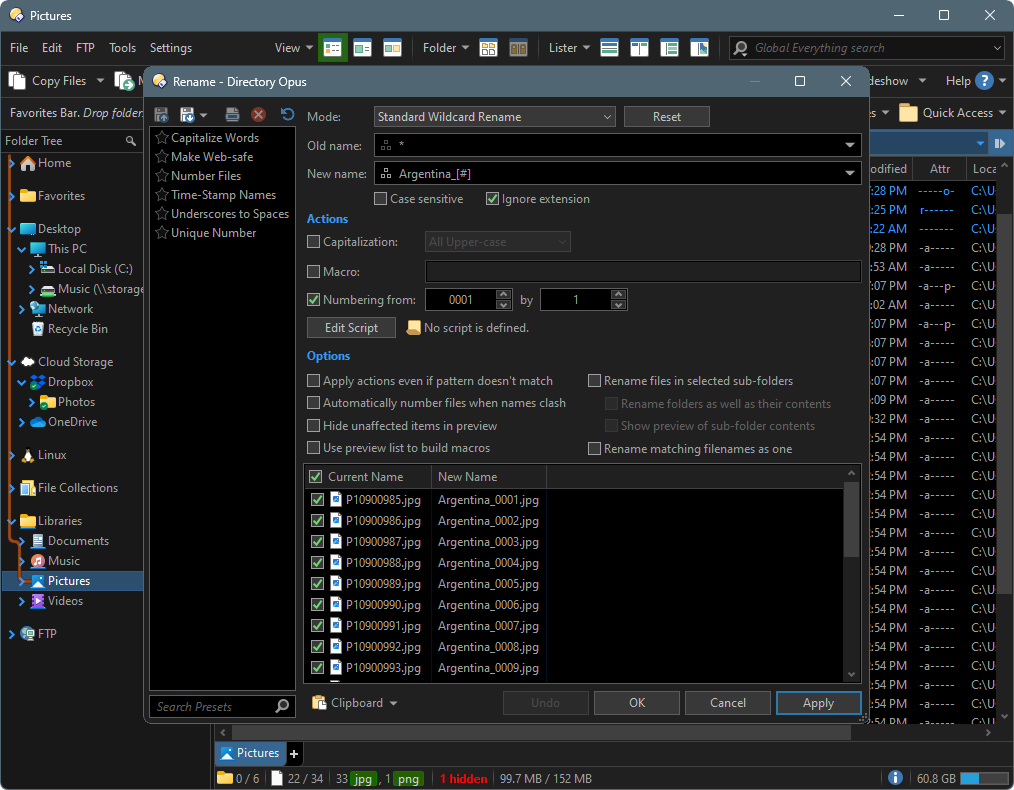
Task: Click the red delete preset icon
Action: [258, 116]
